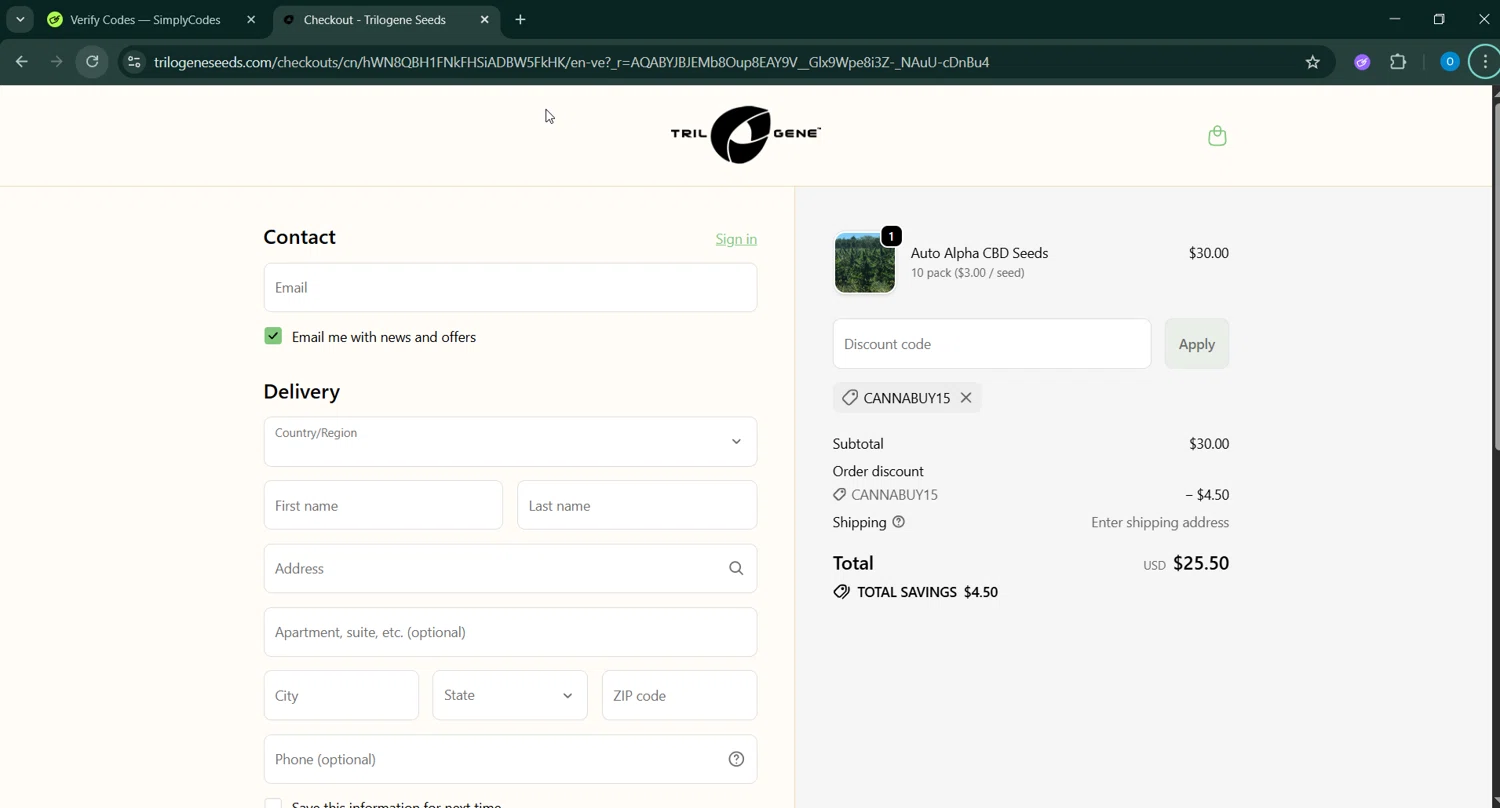Image resolution: width=1500 pixels, height=808 pixels.
Task: Click the Subtotal label
Action: [x=858, y=444]
